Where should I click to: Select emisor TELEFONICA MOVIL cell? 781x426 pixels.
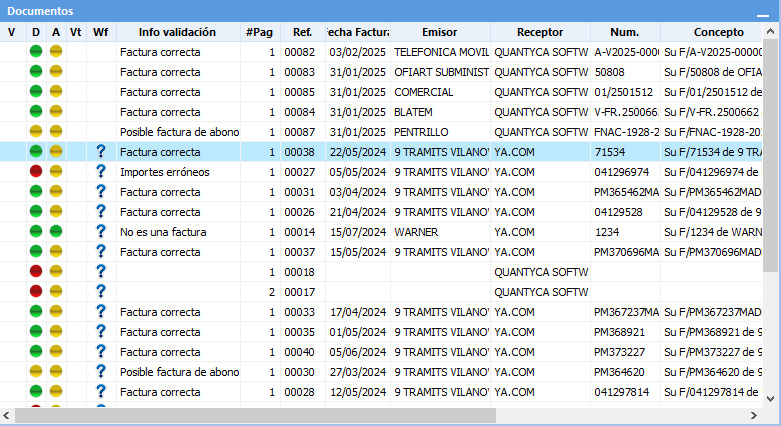pos(440,52)
